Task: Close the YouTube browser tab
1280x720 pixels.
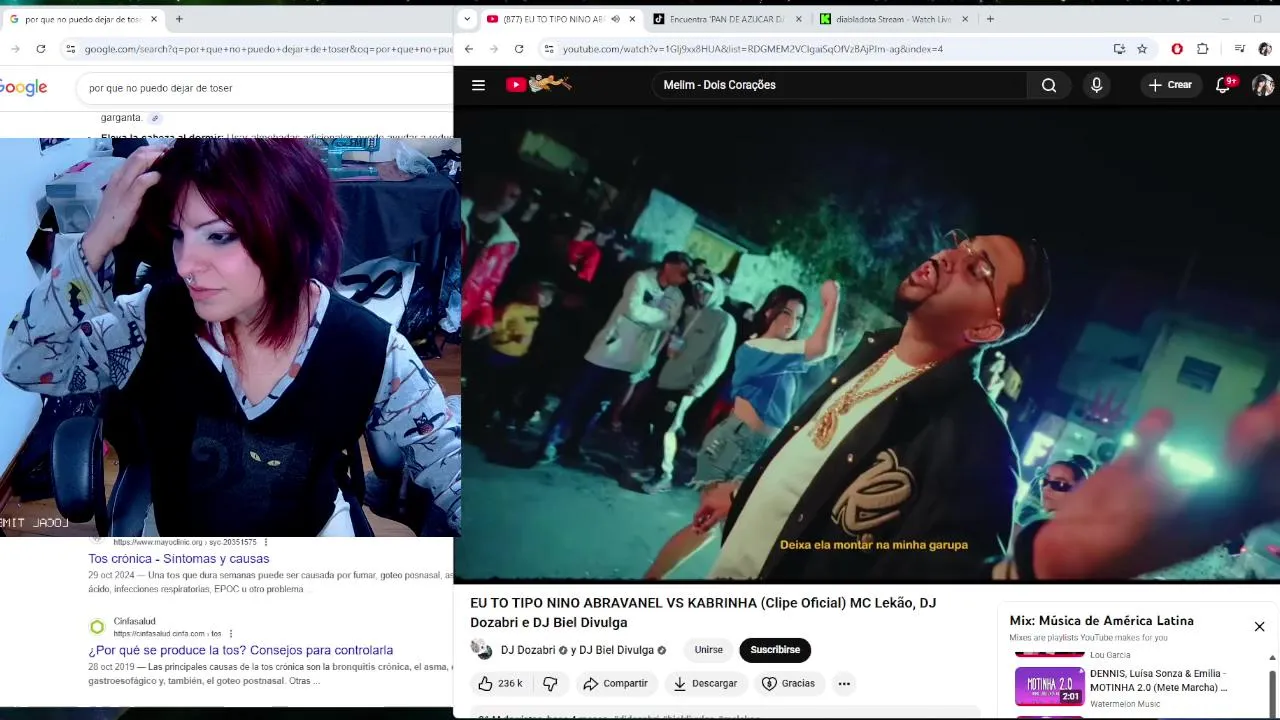Action: pos(632,19)
